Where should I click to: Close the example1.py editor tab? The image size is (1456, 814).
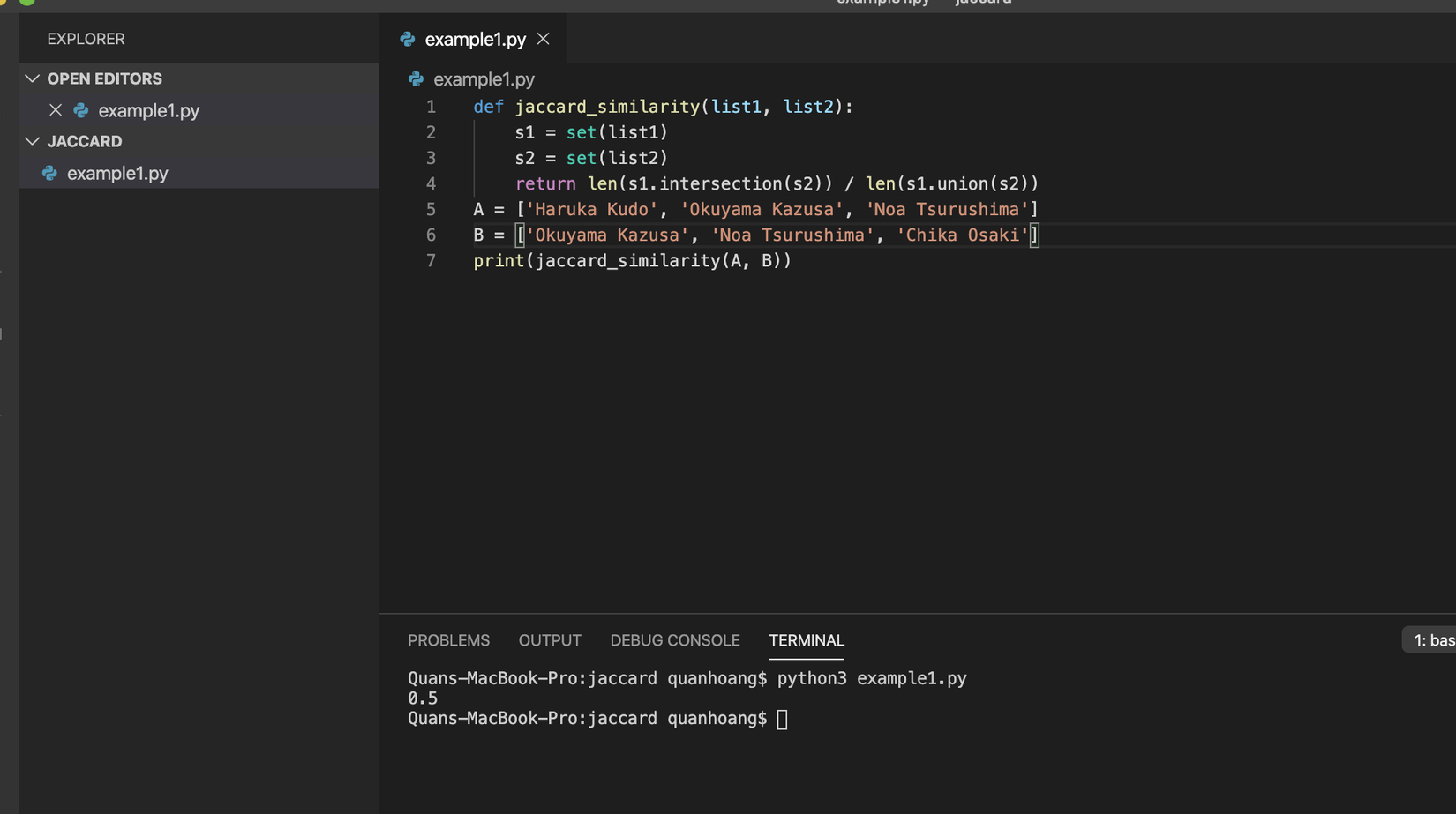543,39
